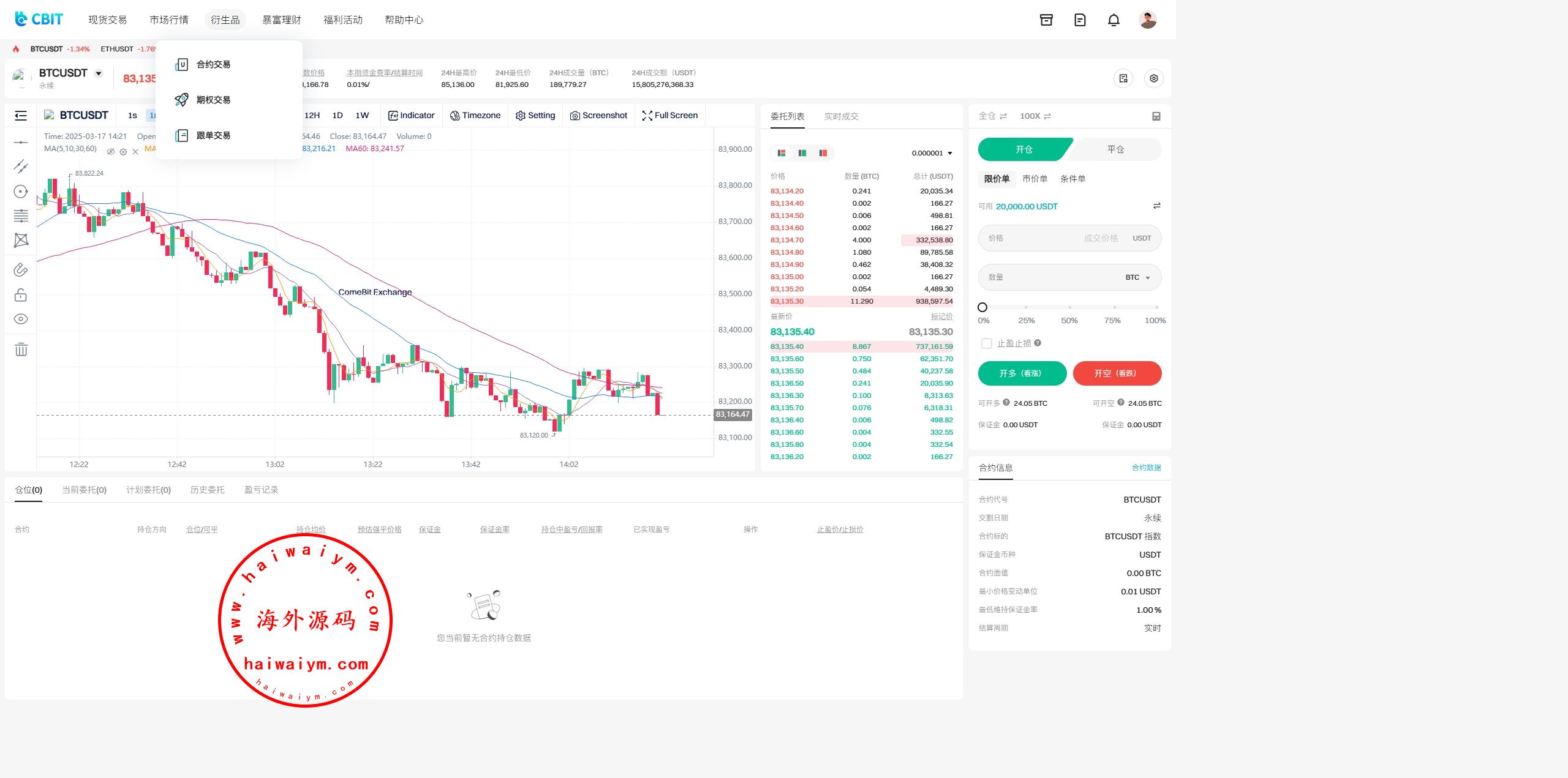Click the settings gear beside BTCUSDT stats
Viewport: 1568px width, 778px height.
pos(1153,78)
